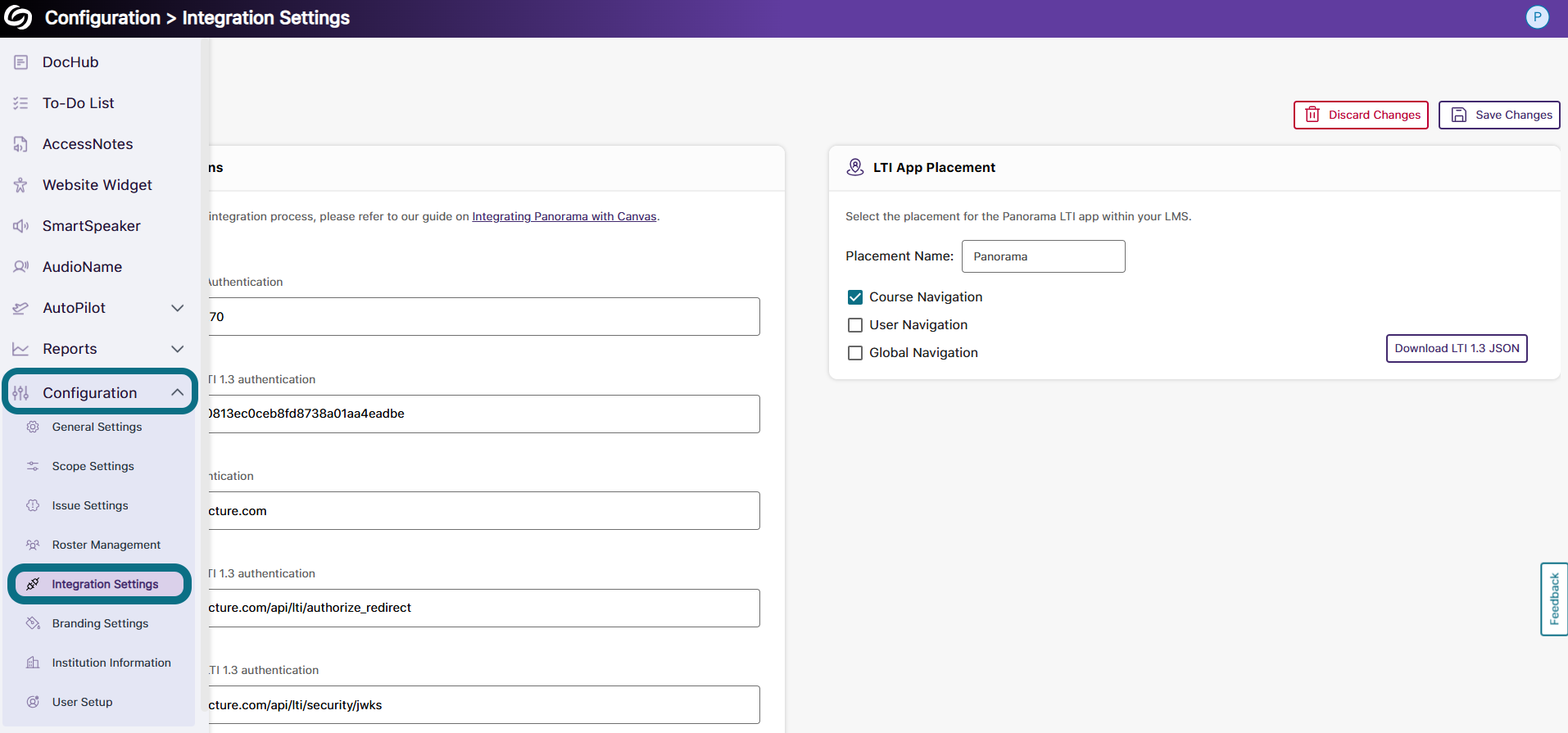Uncheck the Course Navigation checkbox
The image size is (1568, 733).
(855, 297)
